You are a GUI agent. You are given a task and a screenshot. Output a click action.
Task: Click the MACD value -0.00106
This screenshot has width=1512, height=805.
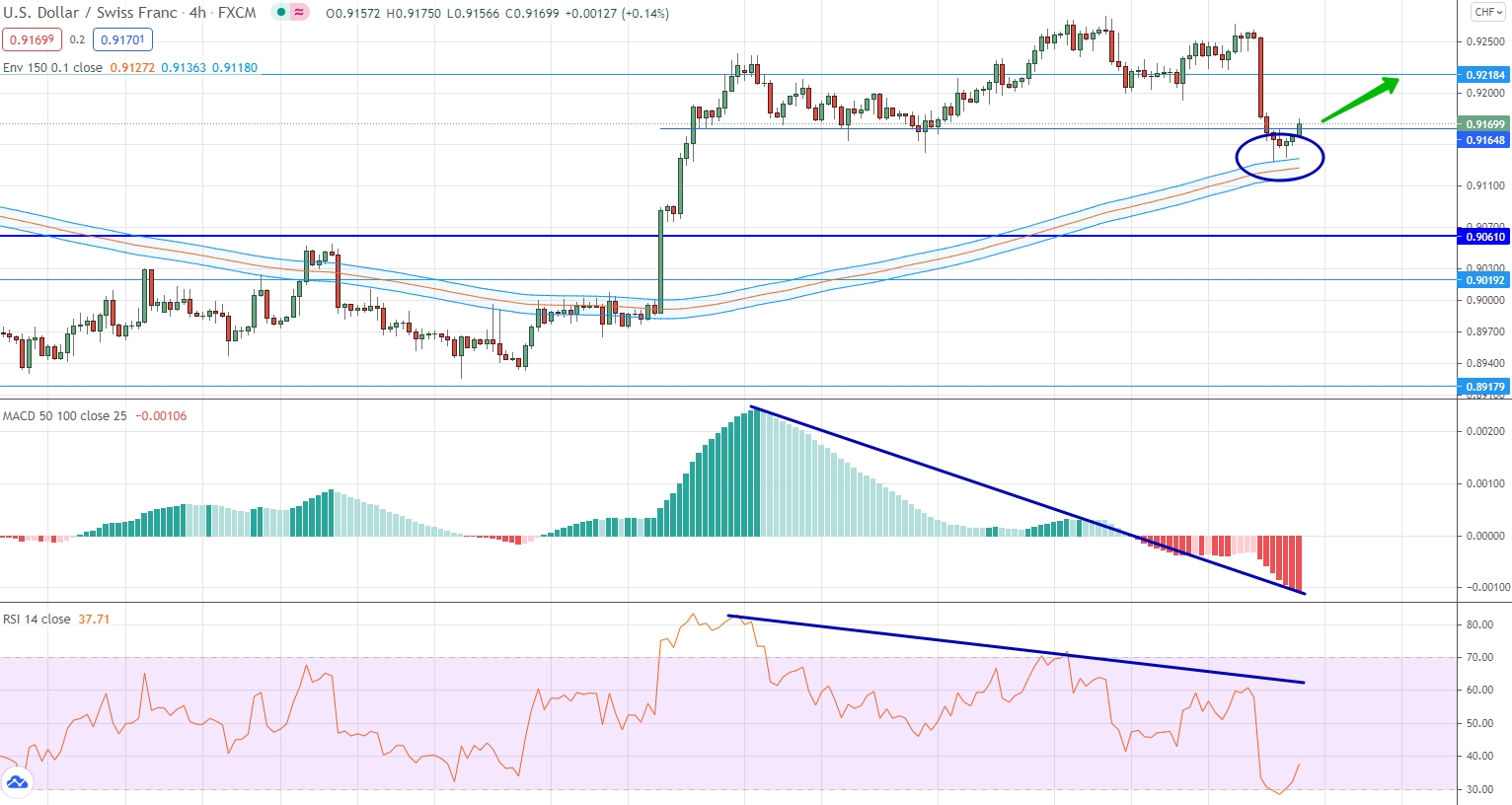161,415
